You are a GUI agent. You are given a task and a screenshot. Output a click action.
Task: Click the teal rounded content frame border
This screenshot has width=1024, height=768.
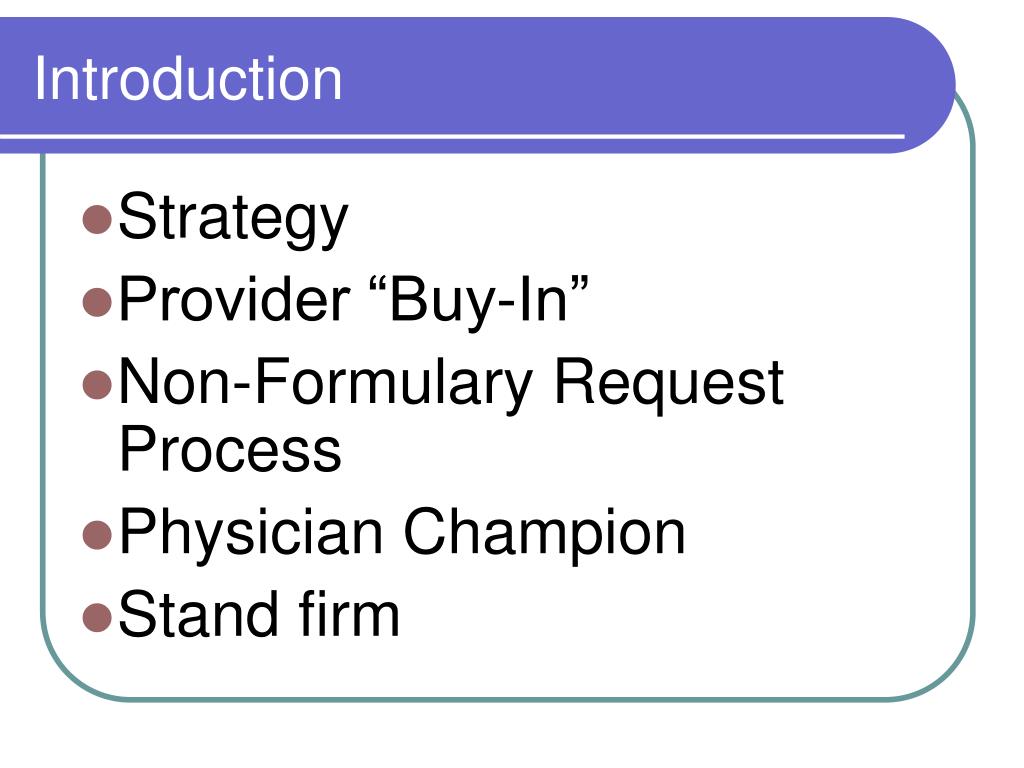(973, 392)
